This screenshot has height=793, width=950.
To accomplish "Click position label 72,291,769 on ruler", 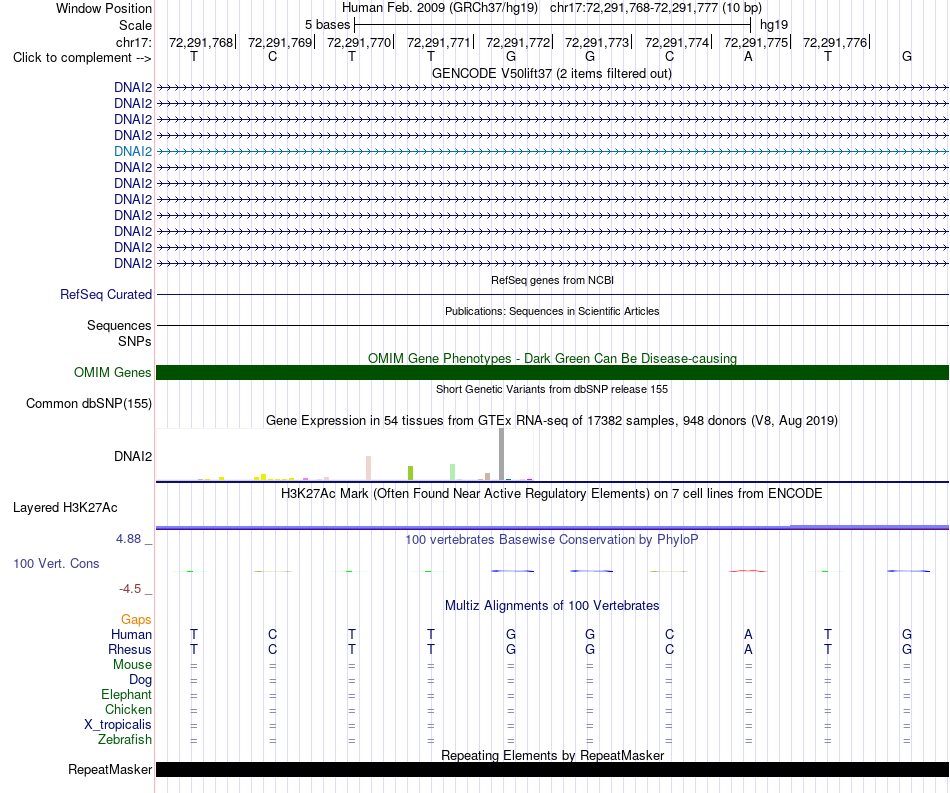I will point(280,42).
